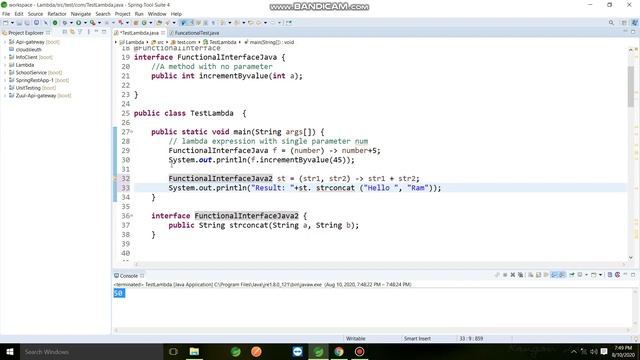Image resolution: width=640 pixels, height=360 pixels.
Task: Click the Open Perspective icon at top right
Action: [624, 23]
